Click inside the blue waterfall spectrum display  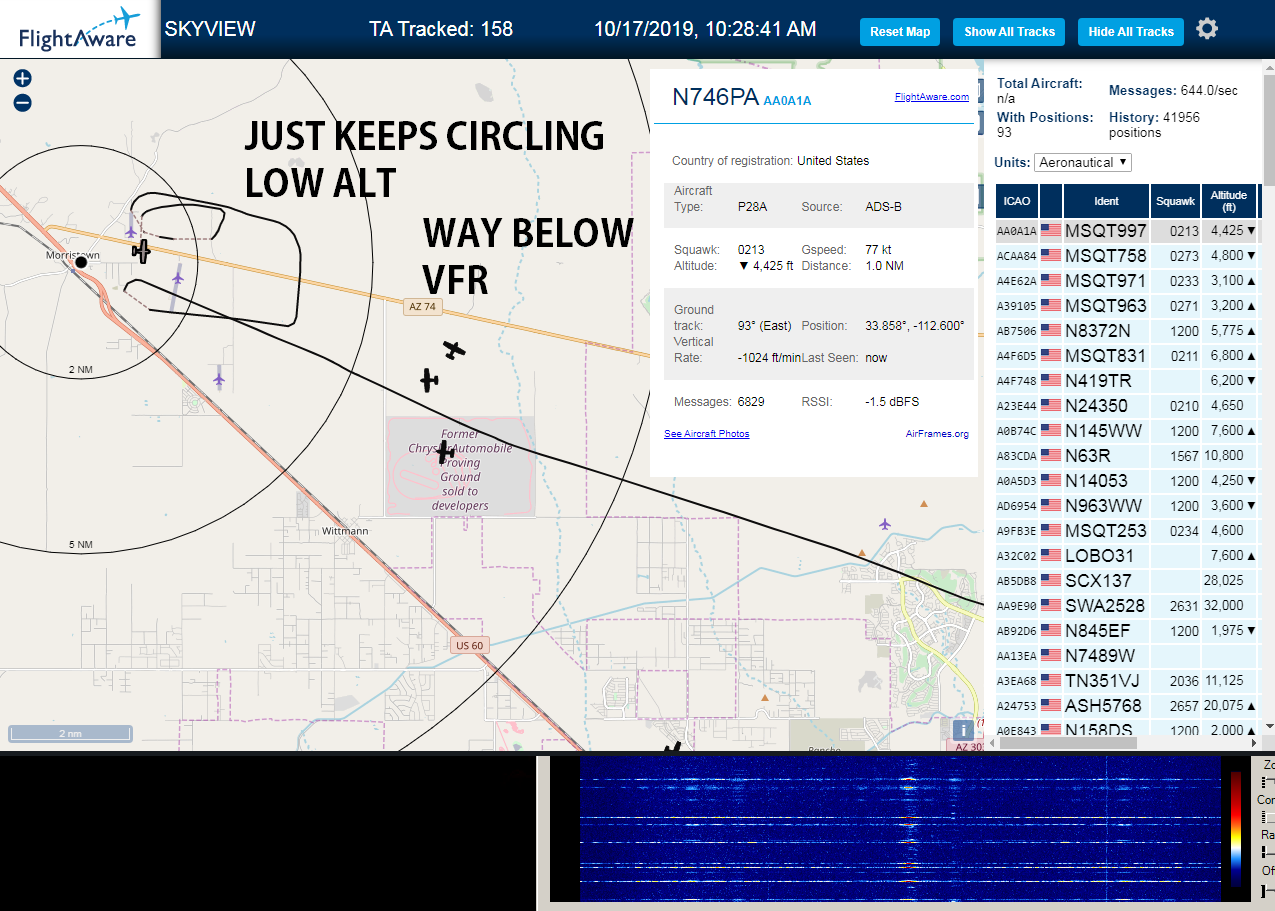pos(900,829)
